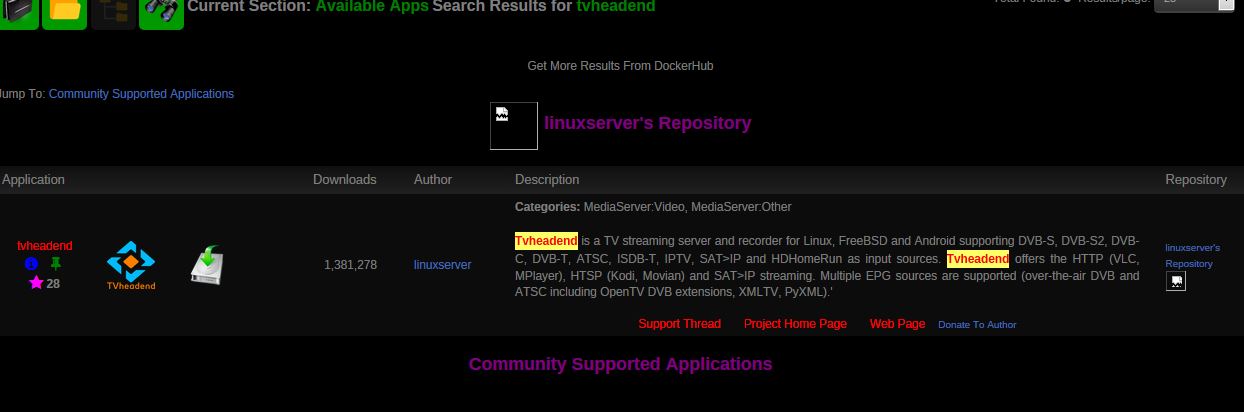Click the green pin icon under tvheadend
Image resolution: width=1244 pixels, height=412 pixels.
[x=56, y=264]
